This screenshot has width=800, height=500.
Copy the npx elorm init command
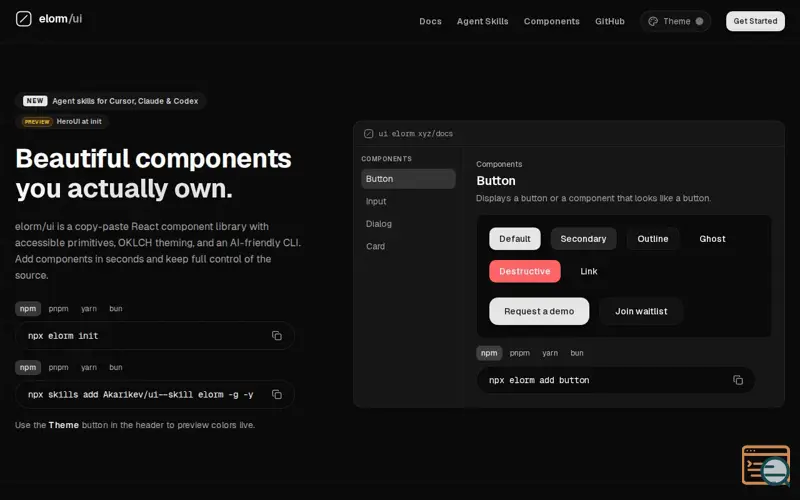(277, 336)
